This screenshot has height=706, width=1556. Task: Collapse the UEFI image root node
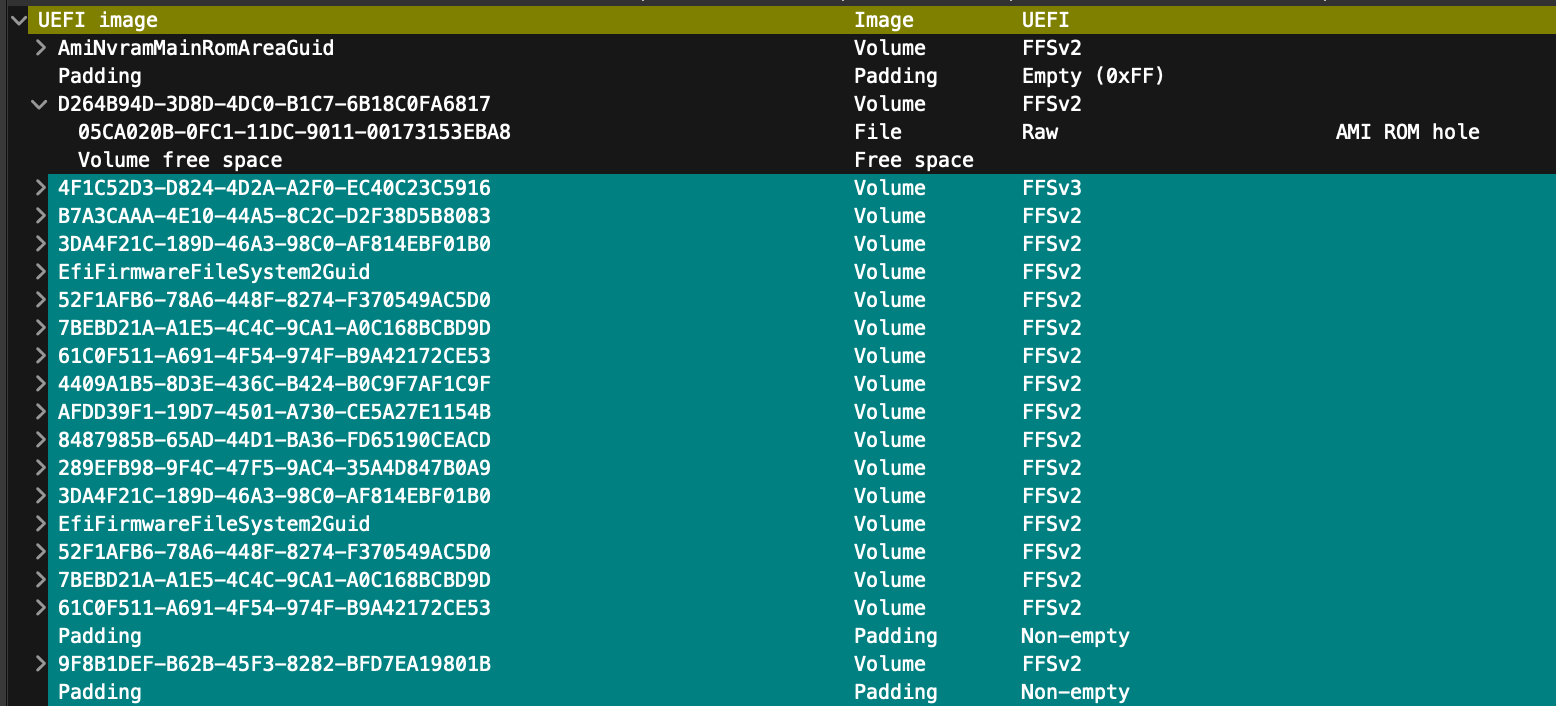(x=19, y=19)
